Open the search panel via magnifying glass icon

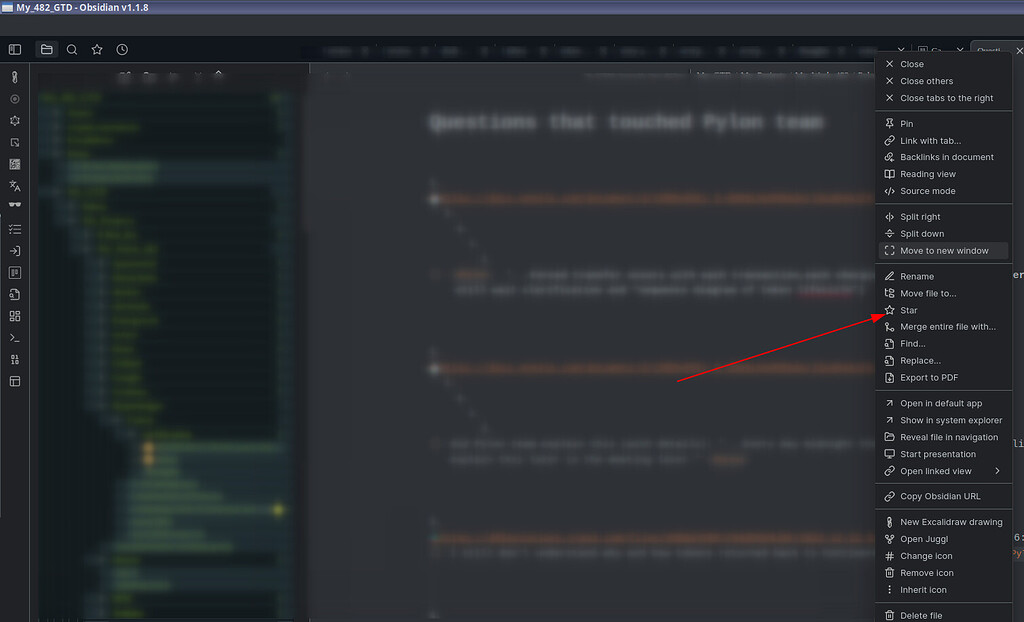[71, 49]
